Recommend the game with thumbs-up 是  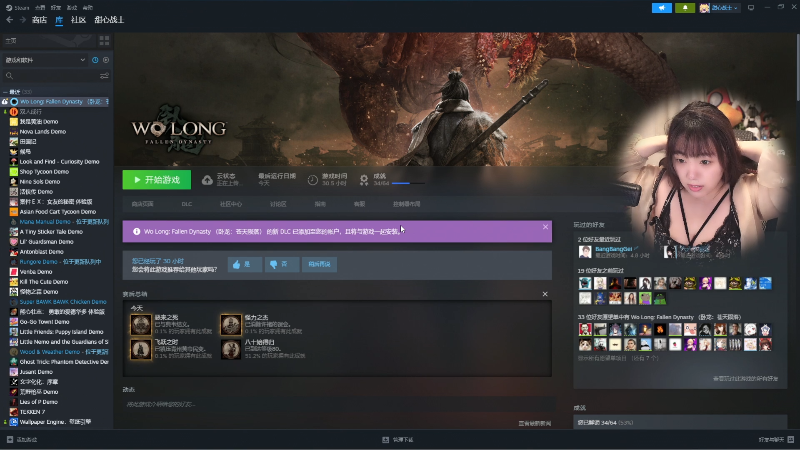click(x=245, y=264)
